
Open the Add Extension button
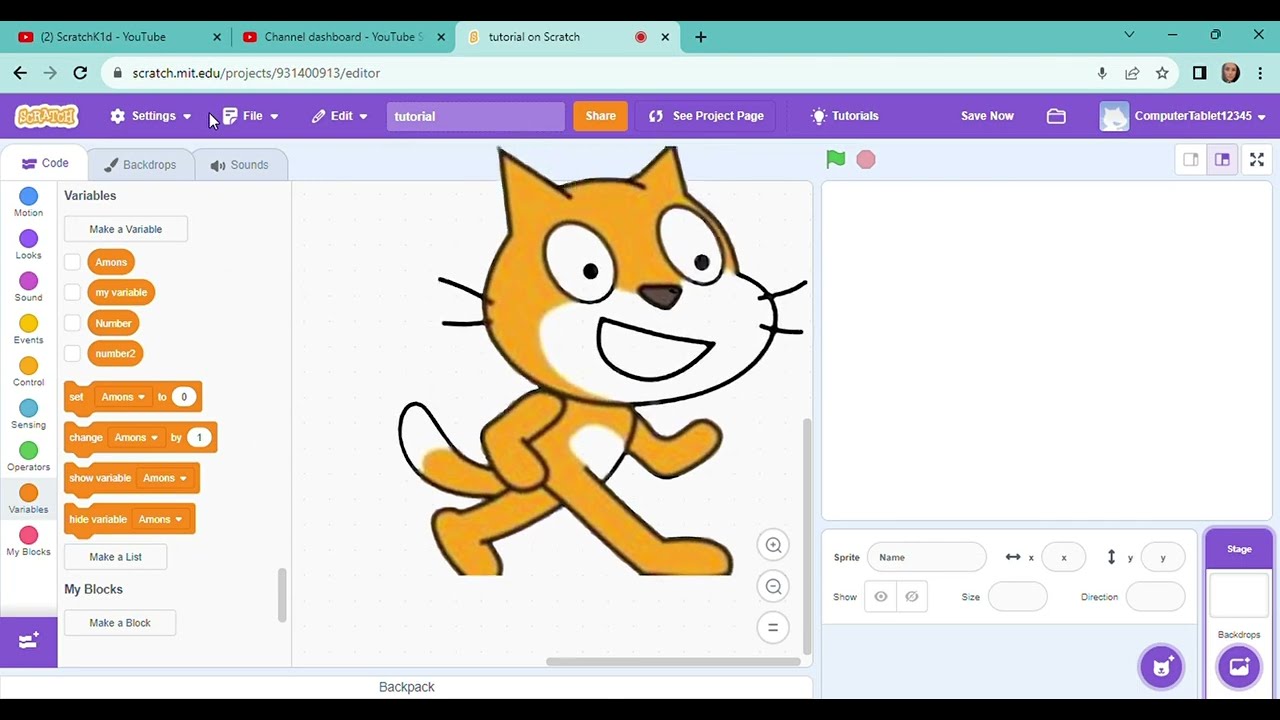(28, 641)
